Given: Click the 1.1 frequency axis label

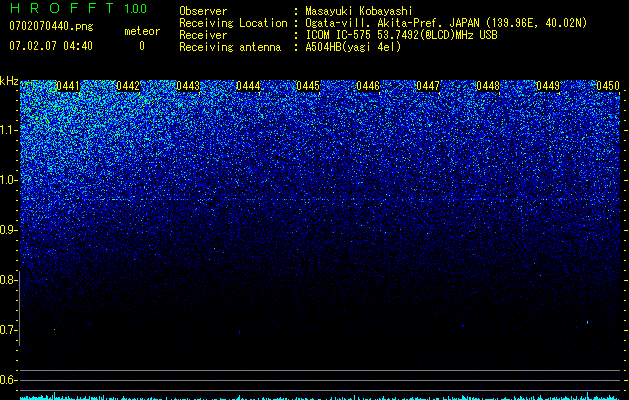Looking at the screenshot, I should click(8, 130).
